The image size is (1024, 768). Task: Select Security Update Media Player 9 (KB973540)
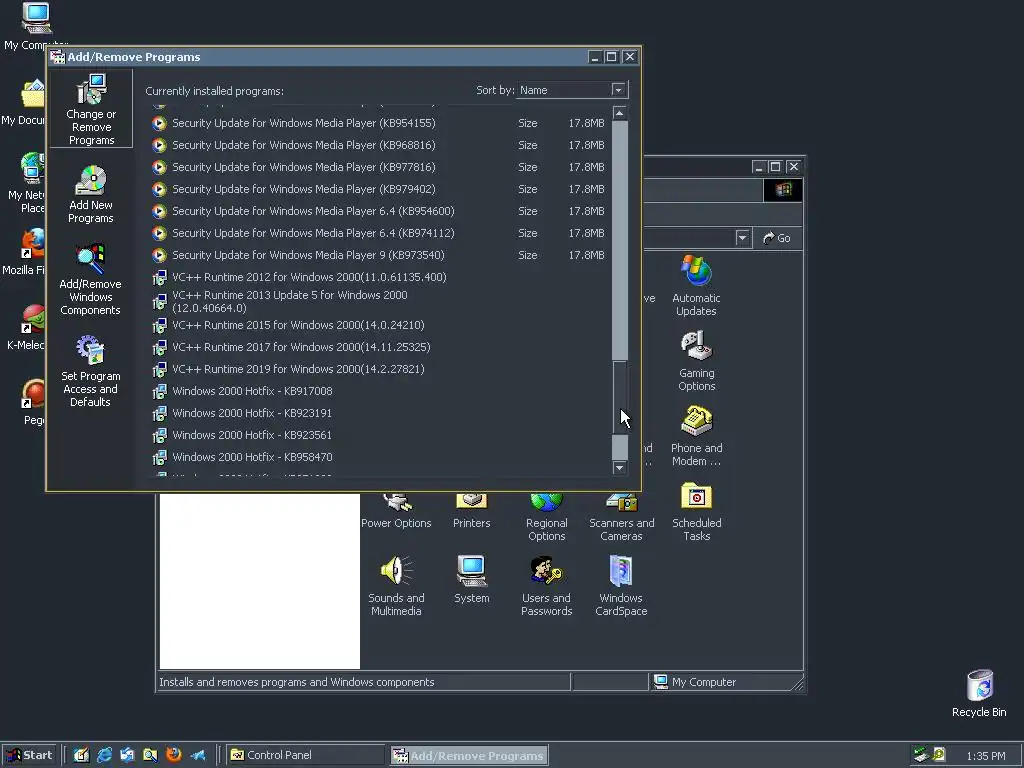click(379, 255)
